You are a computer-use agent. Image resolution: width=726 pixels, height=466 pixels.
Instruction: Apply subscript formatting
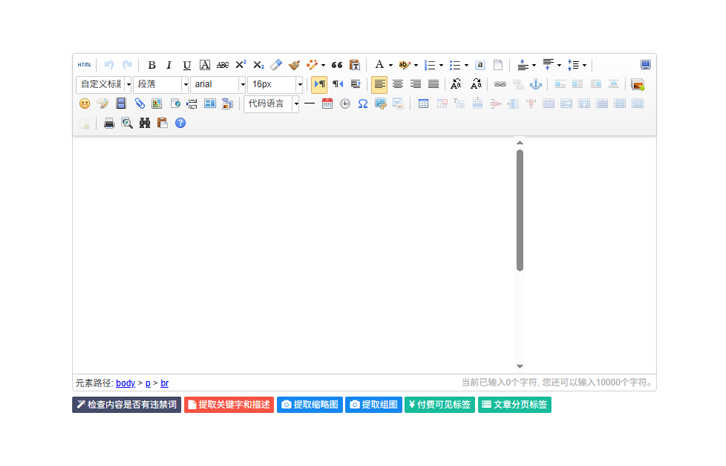(258, 65)
